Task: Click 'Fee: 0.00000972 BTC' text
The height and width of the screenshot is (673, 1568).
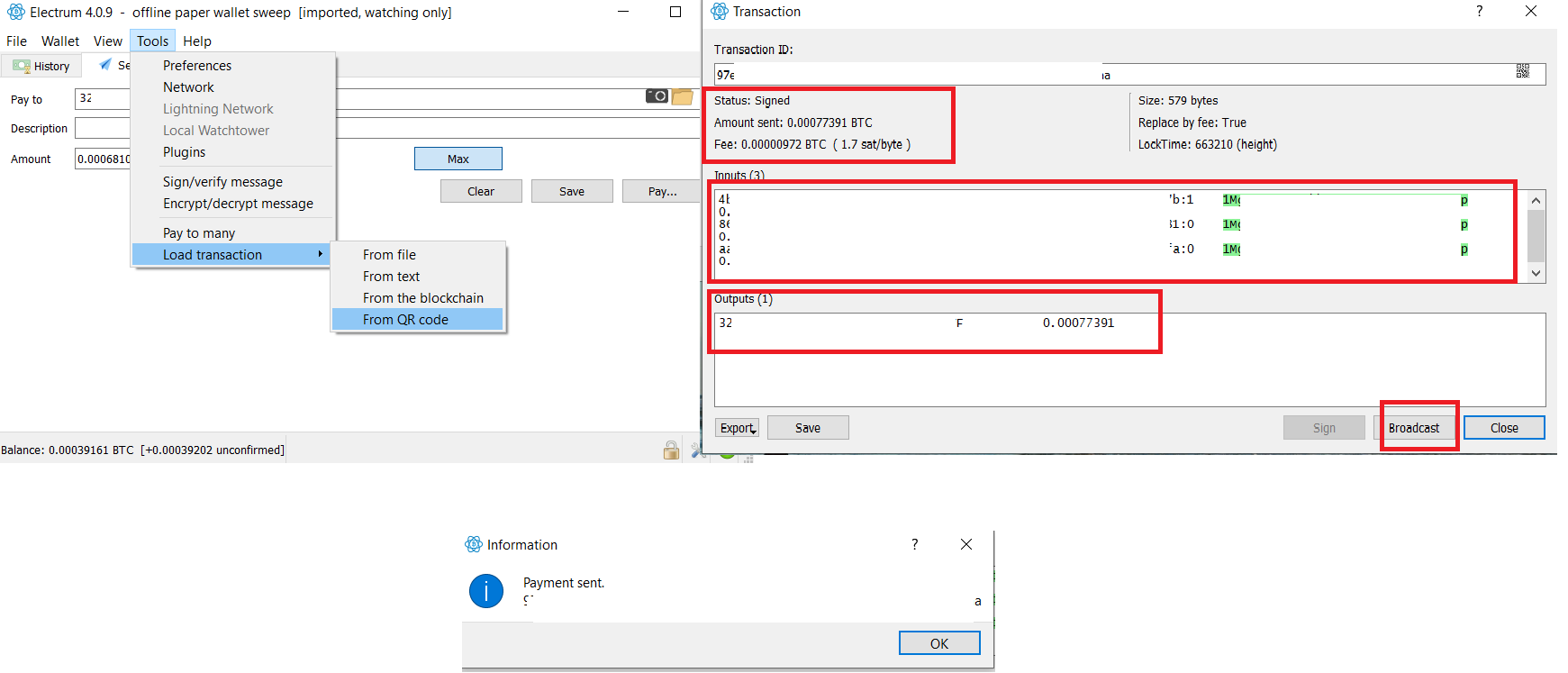Action: tap(770, 144)
